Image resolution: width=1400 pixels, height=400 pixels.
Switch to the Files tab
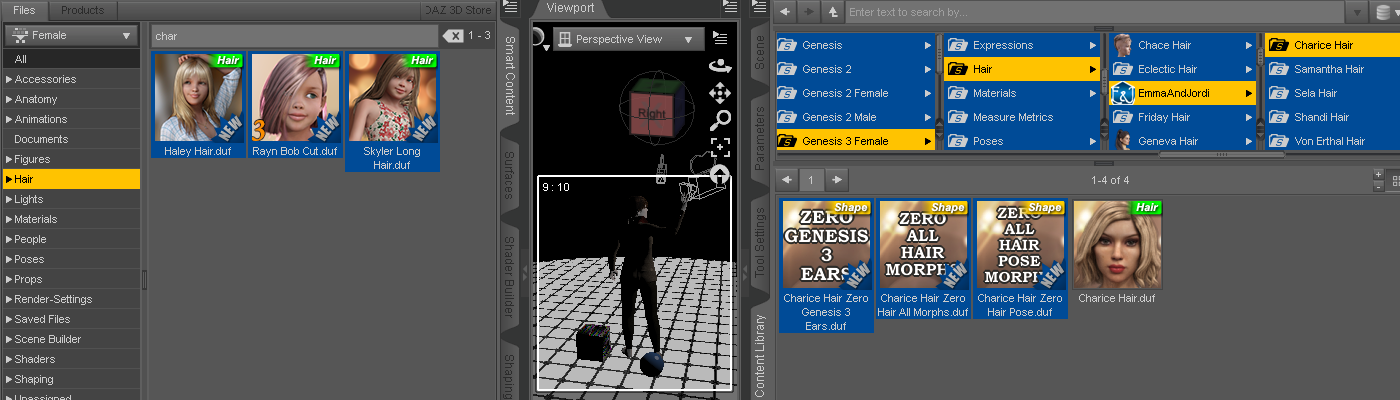coord(24,10)
